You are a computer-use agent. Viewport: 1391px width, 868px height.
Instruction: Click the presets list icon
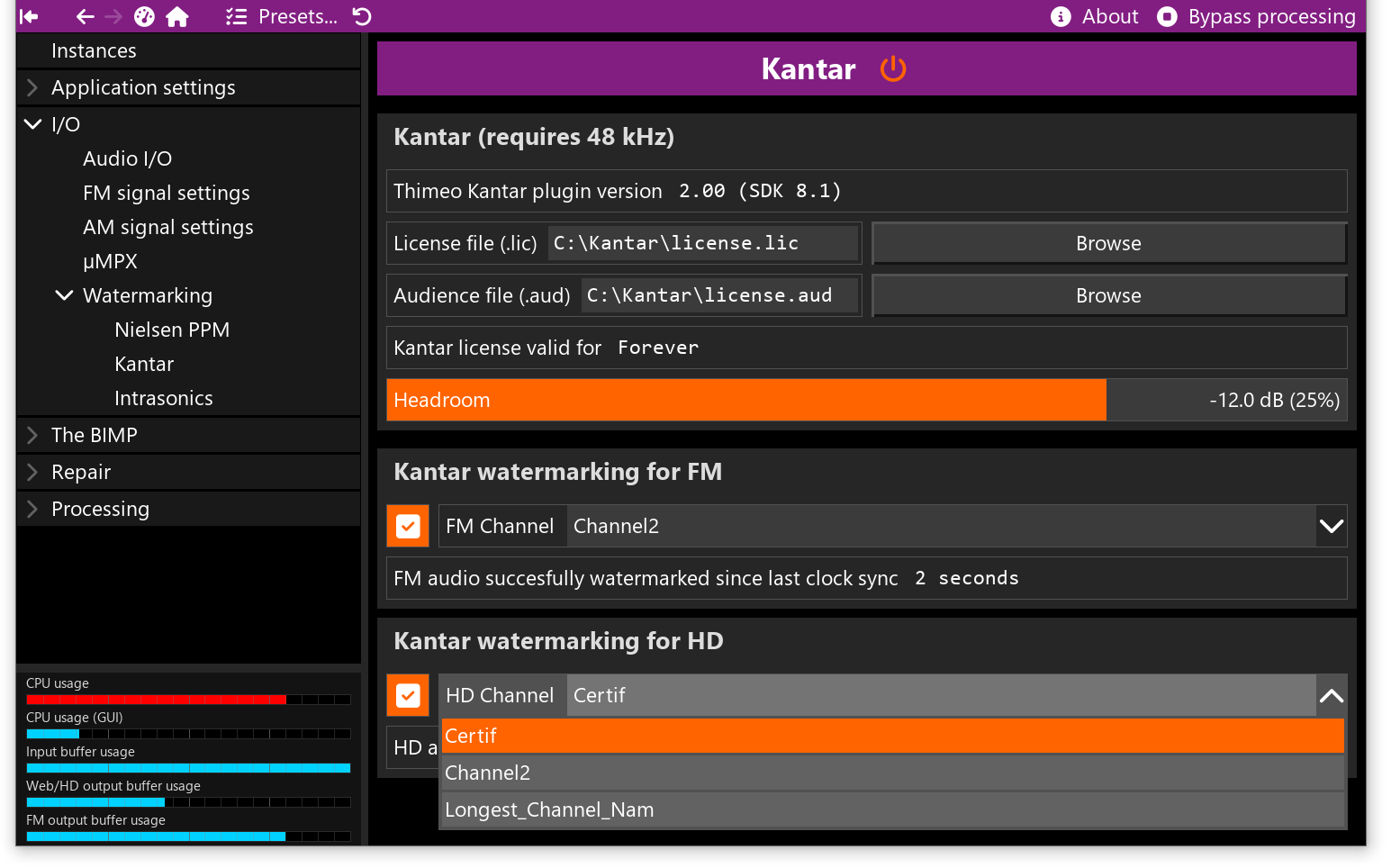point(236,16)
